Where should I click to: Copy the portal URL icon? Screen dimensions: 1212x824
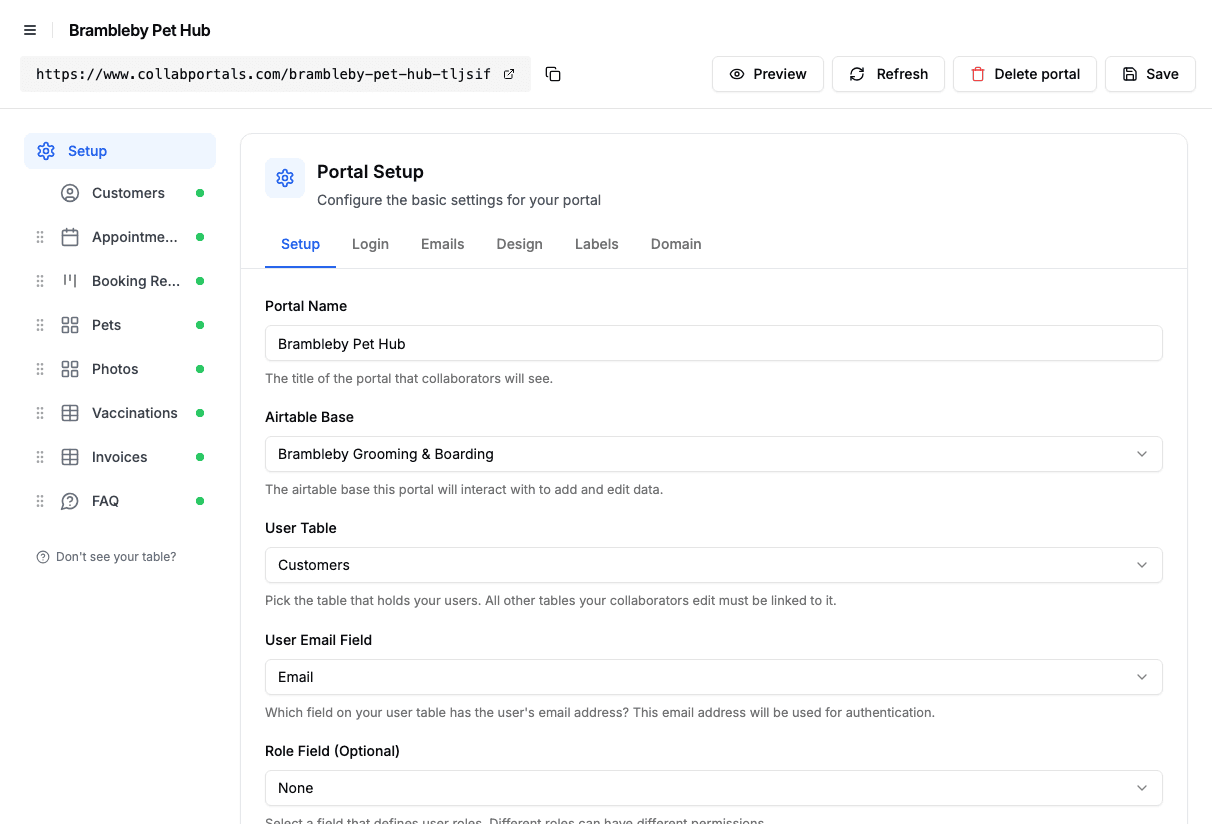click(x=553, y=74)
